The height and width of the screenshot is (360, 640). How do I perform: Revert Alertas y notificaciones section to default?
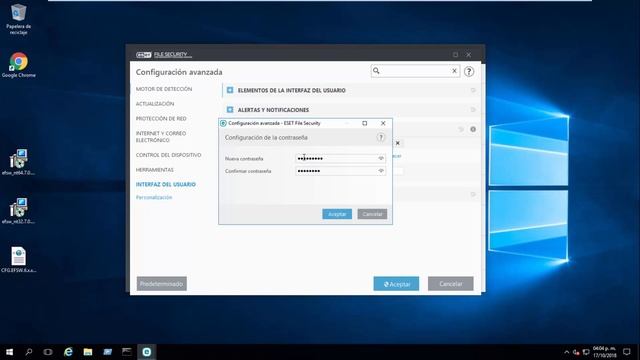[473, 110]
